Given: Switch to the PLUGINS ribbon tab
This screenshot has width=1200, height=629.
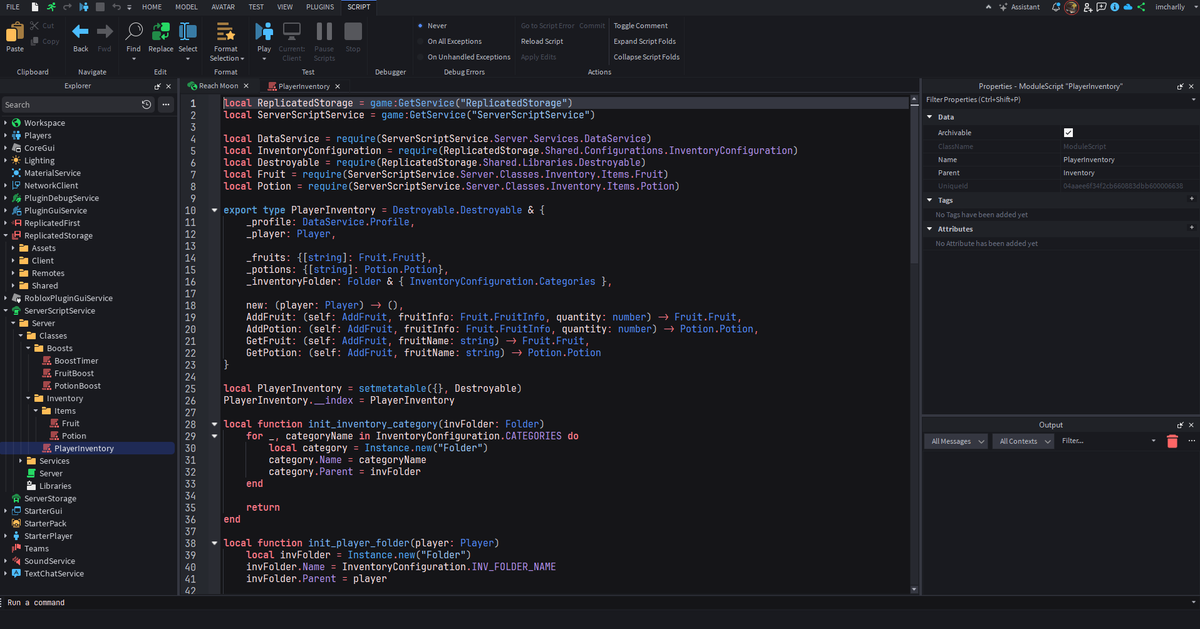Looking at the screenshot, I should click(x=320, y=6).
